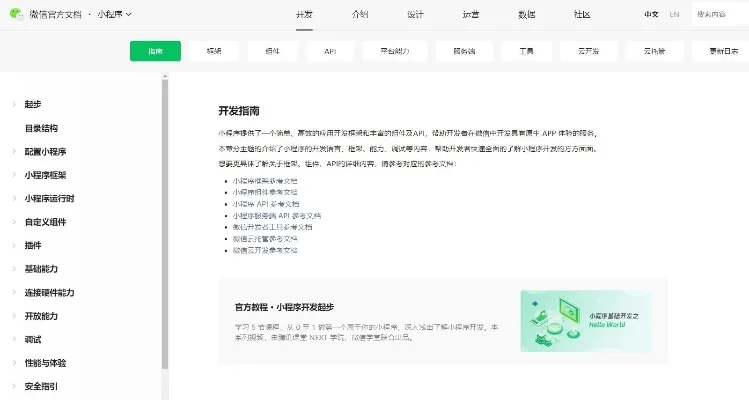Switch to the 介绍 top tab

click(x=360, y=14)
